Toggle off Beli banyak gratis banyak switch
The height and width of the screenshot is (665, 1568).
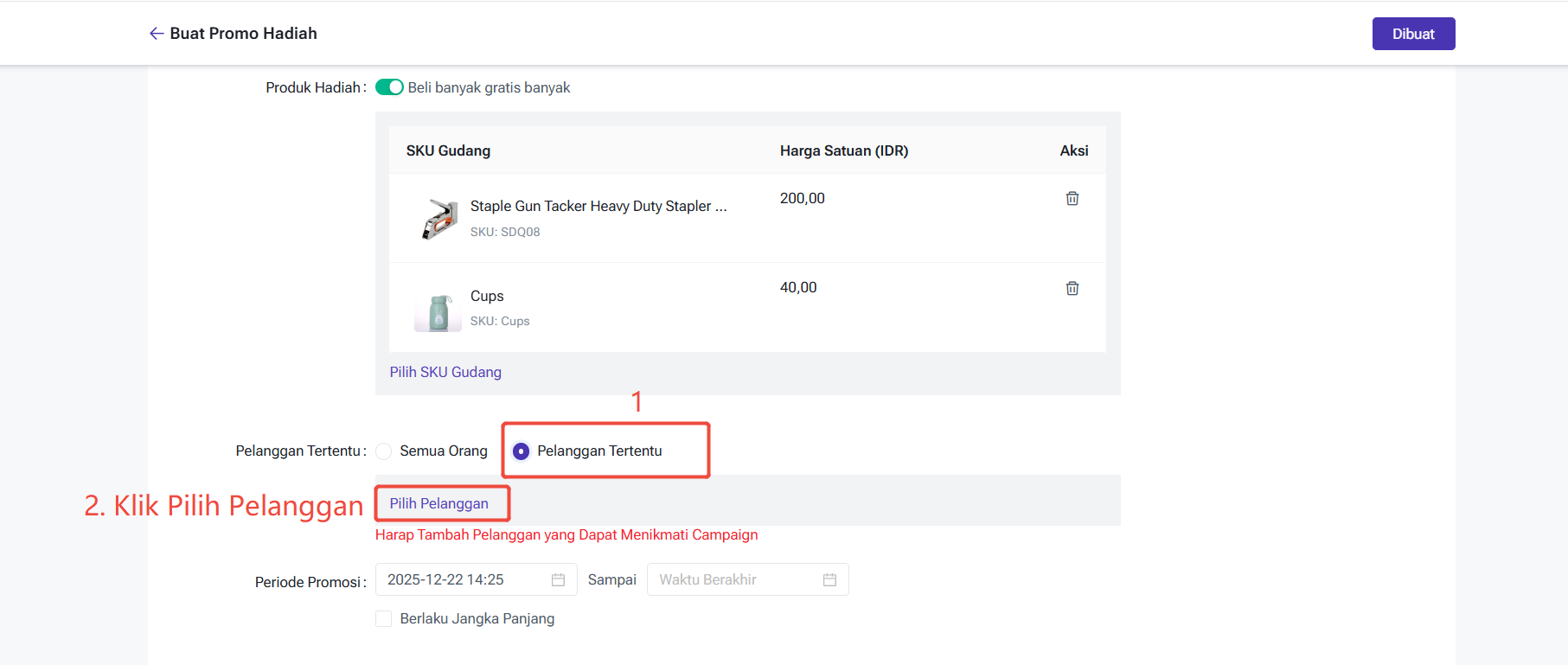(x=389, y=87)
